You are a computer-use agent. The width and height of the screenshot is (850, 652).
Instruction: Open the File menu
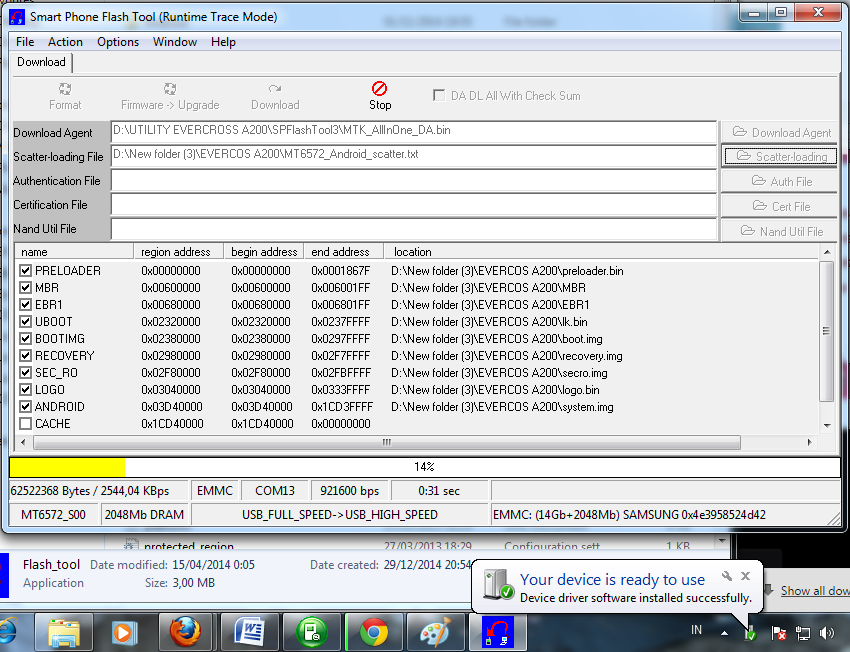[x=25, y=42]
